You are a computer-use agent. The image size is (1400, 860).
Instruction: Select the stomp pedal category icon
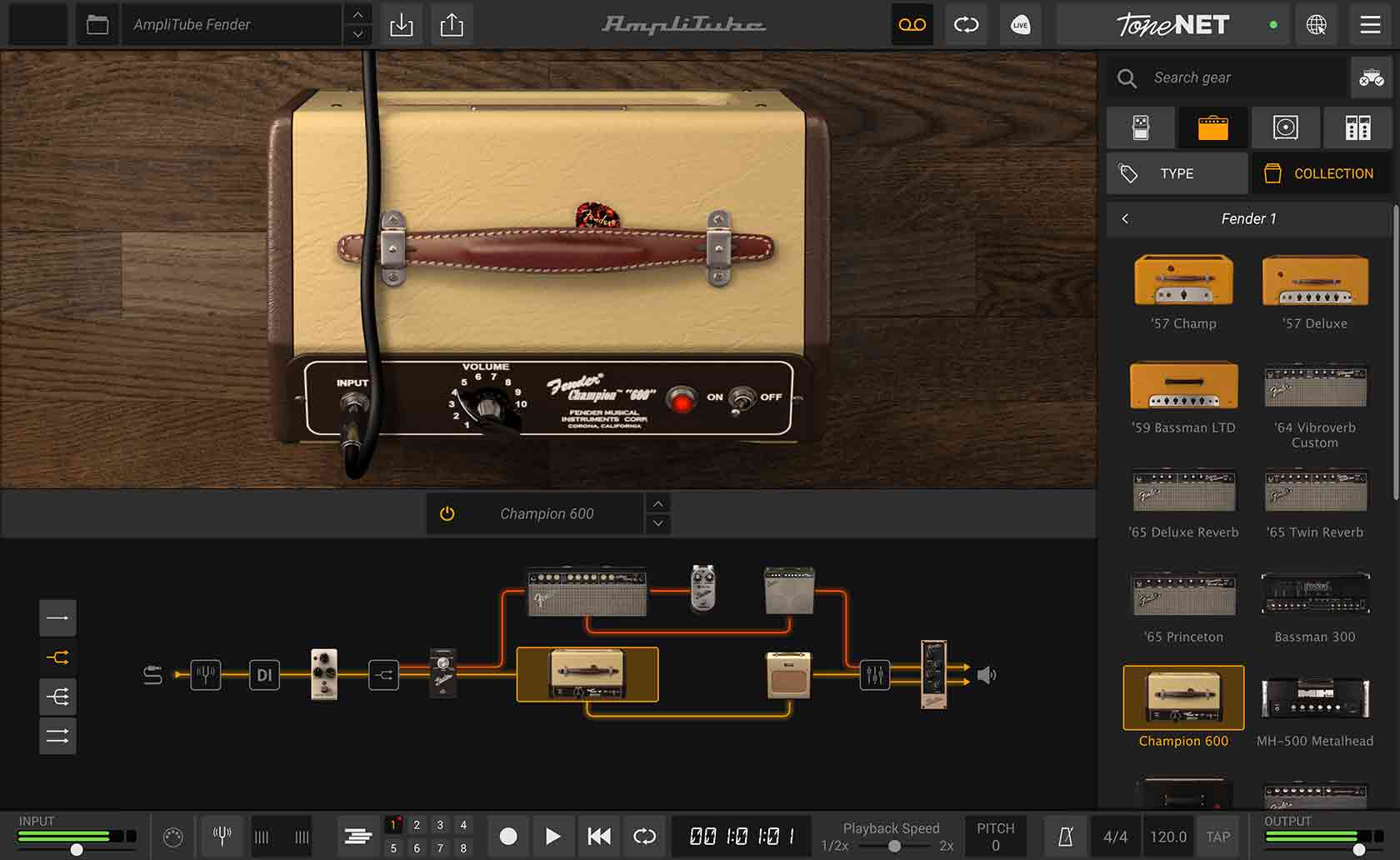click(1141, 127)
